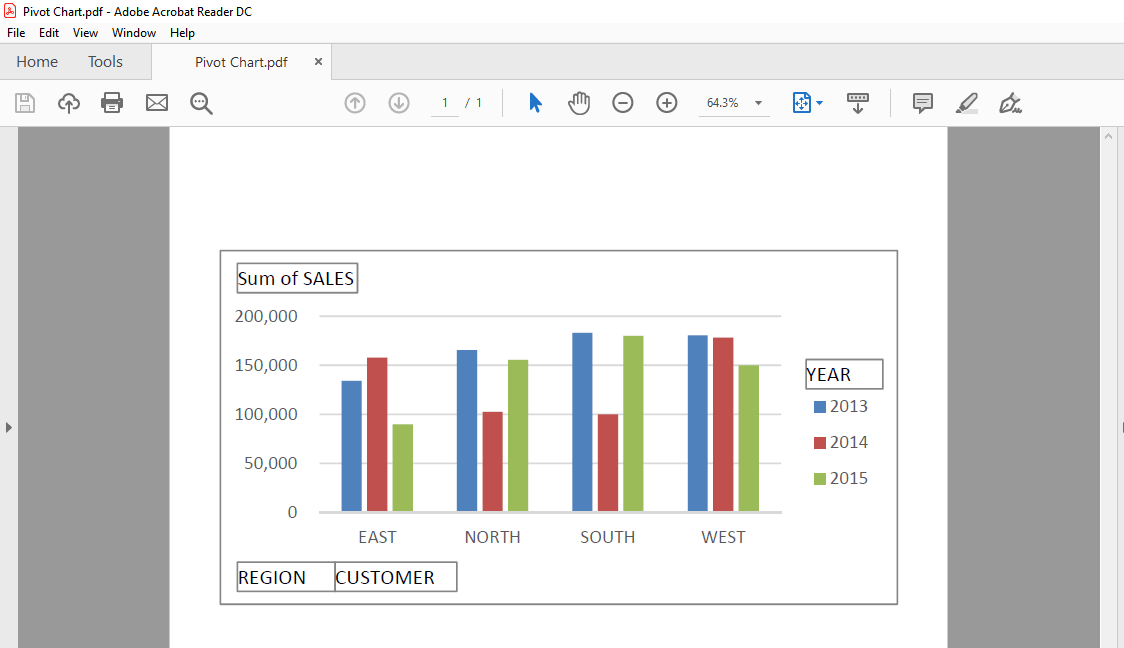Expand the left navigation pane arrow
Screen dimensions: 1124x648
point(9,427)
